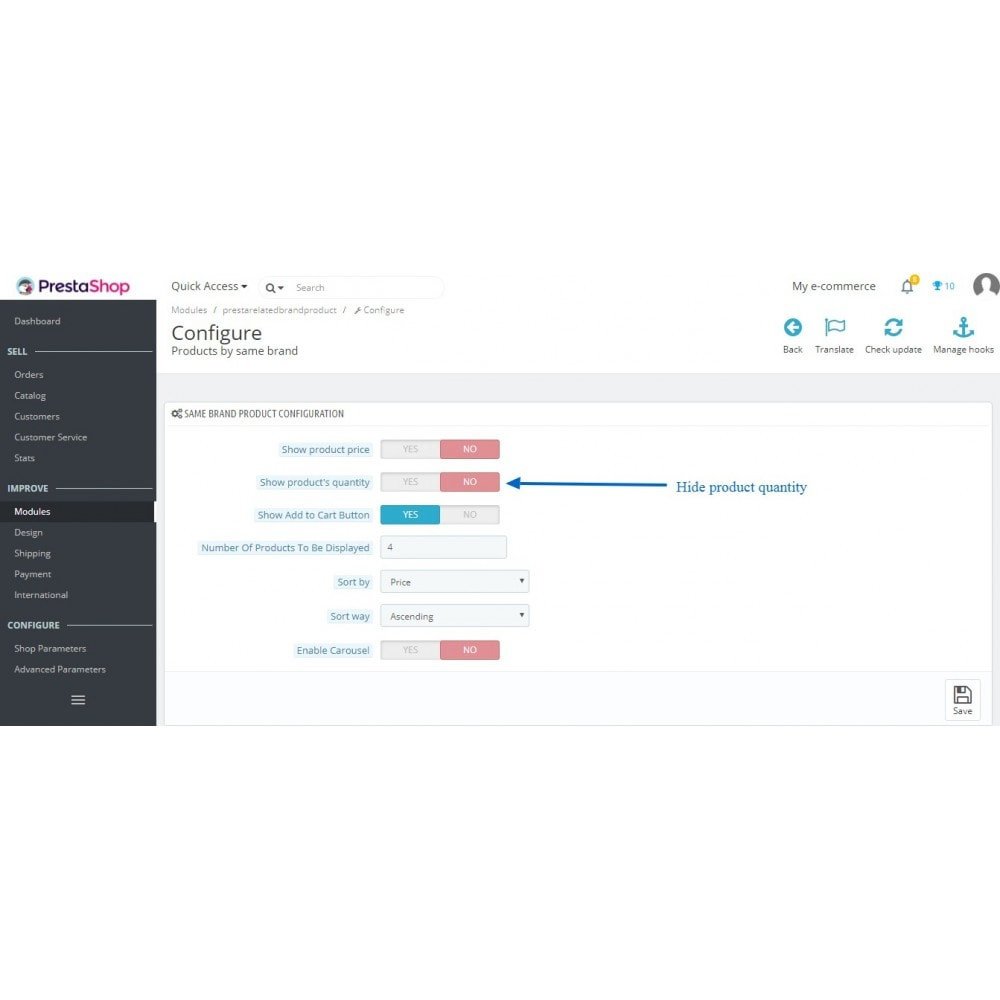Click Sort way label

pos(349,616)
